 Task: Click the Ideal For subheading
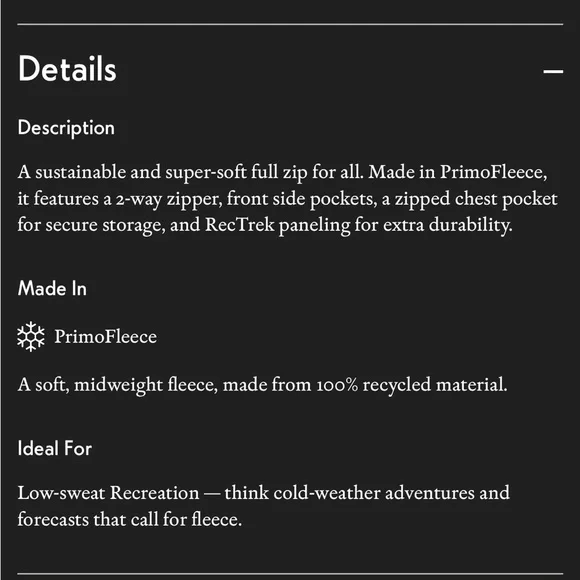(x=55, y=448)
